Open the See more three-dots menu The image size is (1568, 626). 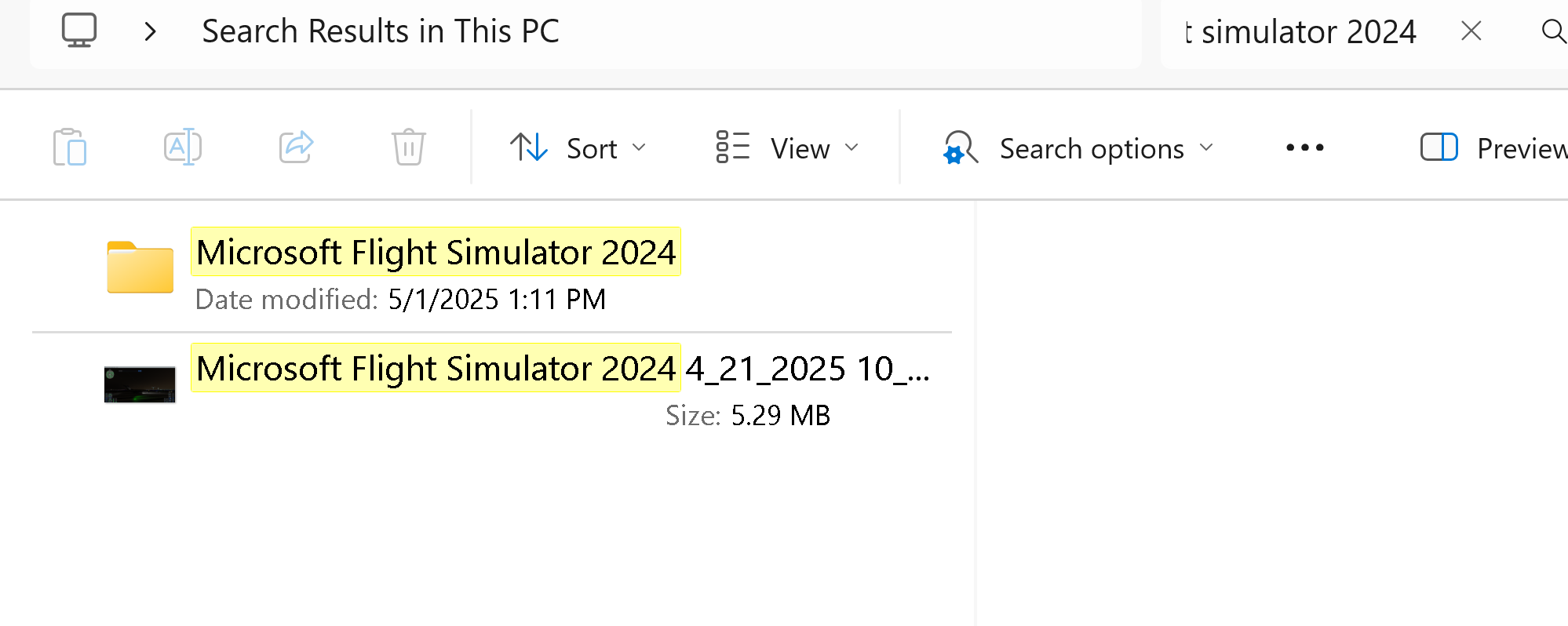point(1305,147)
